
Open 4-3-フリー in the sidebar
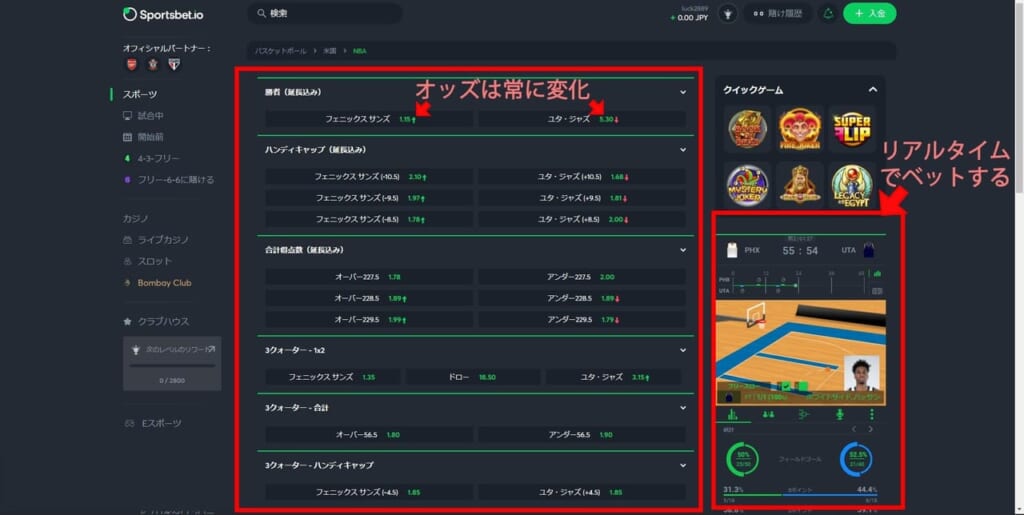click(152, 158)
